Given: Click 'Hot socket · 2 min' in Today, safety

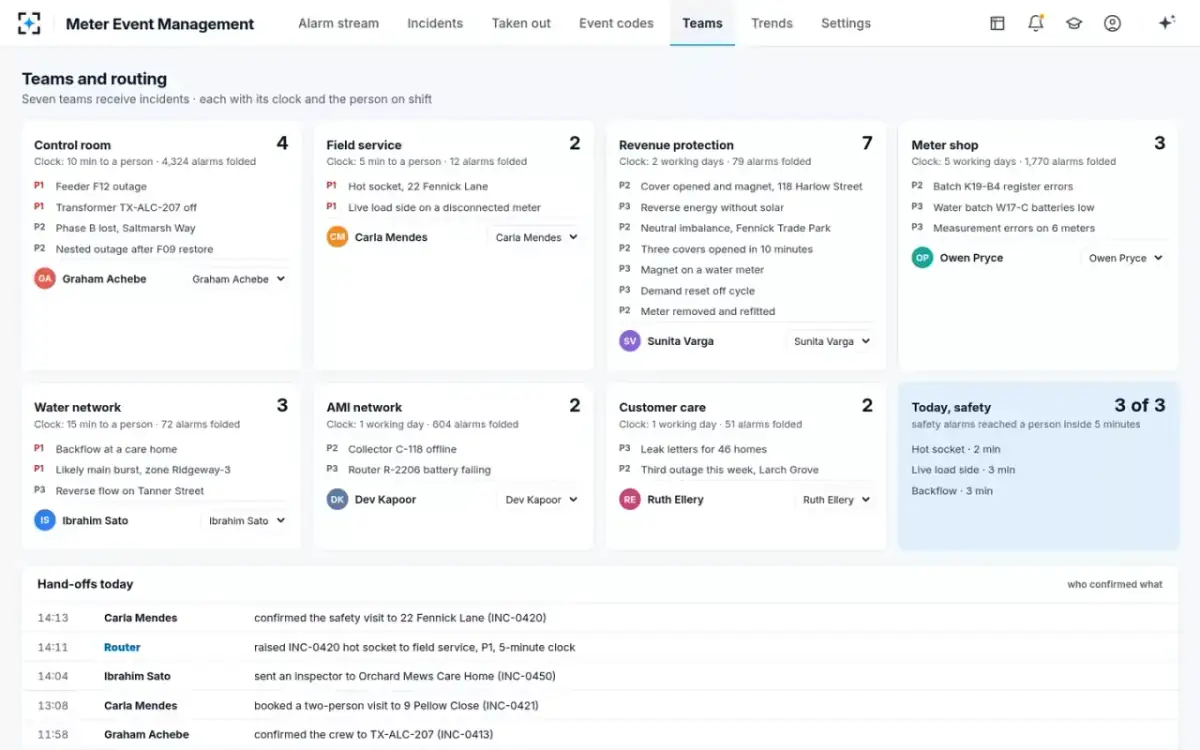Looking at the screenshot, I should [956, 449].
